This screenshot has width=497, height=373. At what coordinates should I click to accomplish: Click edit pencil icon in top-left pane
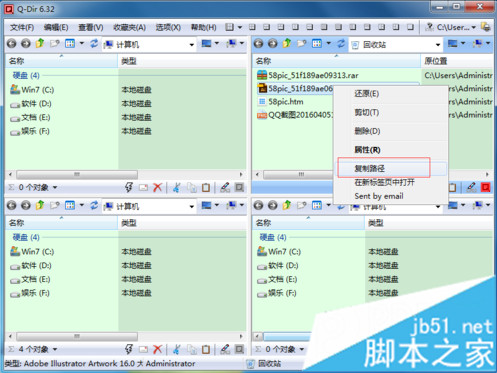225,187
